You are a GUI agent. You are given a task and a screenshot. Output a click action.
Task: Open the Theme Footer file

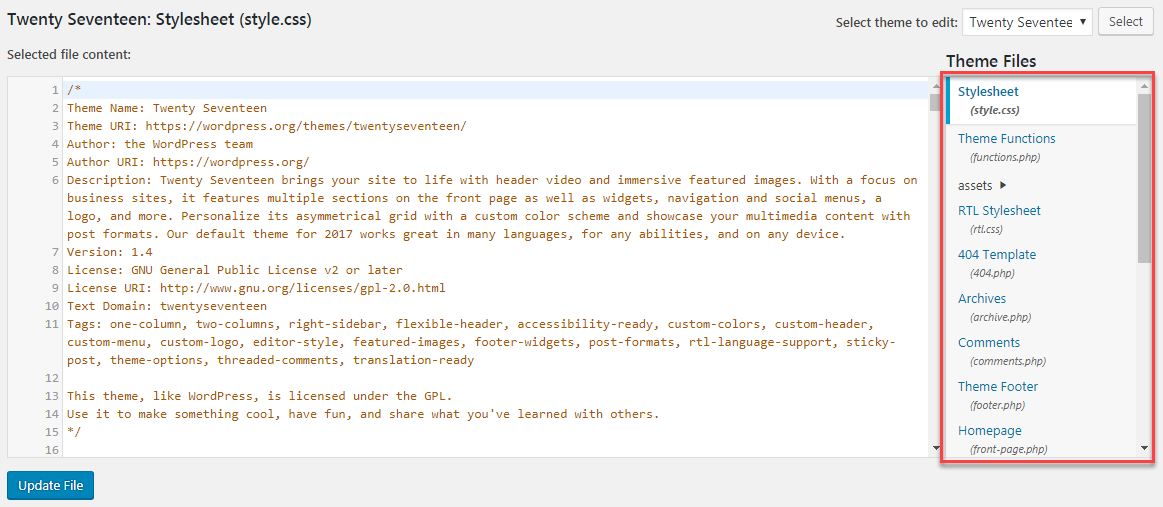click(998, 387)
